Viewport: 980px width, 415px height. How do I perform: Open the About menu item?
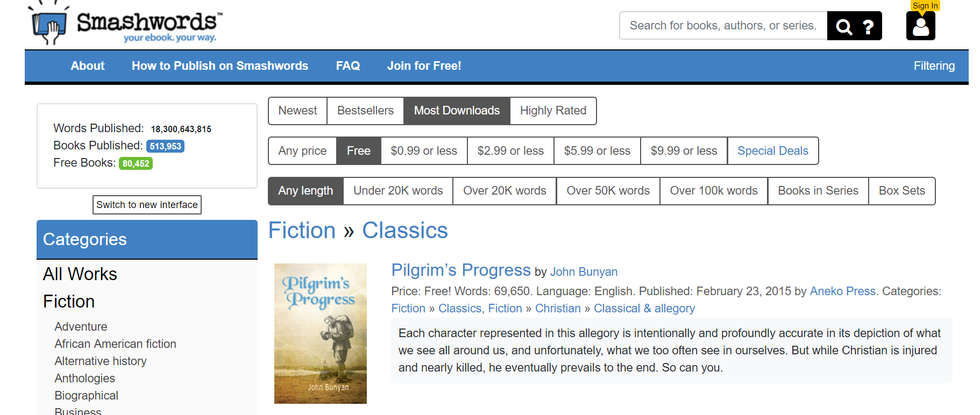tap(87, 66)
